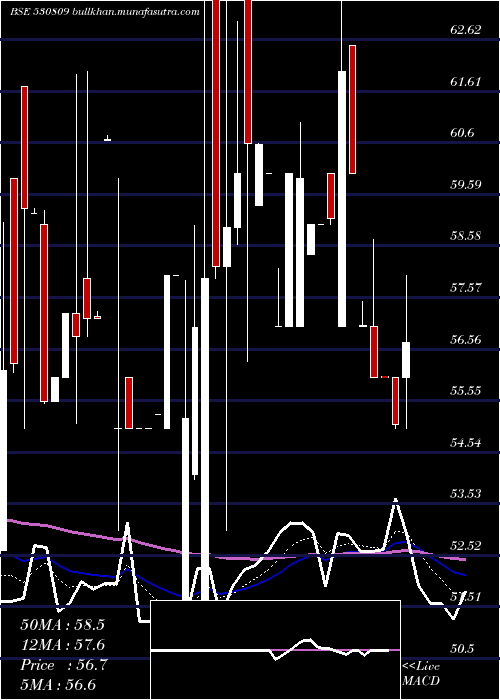The image size is (500, 700).
Task: Click the 12MA : 57.6 readout
Action: point(62,645)
